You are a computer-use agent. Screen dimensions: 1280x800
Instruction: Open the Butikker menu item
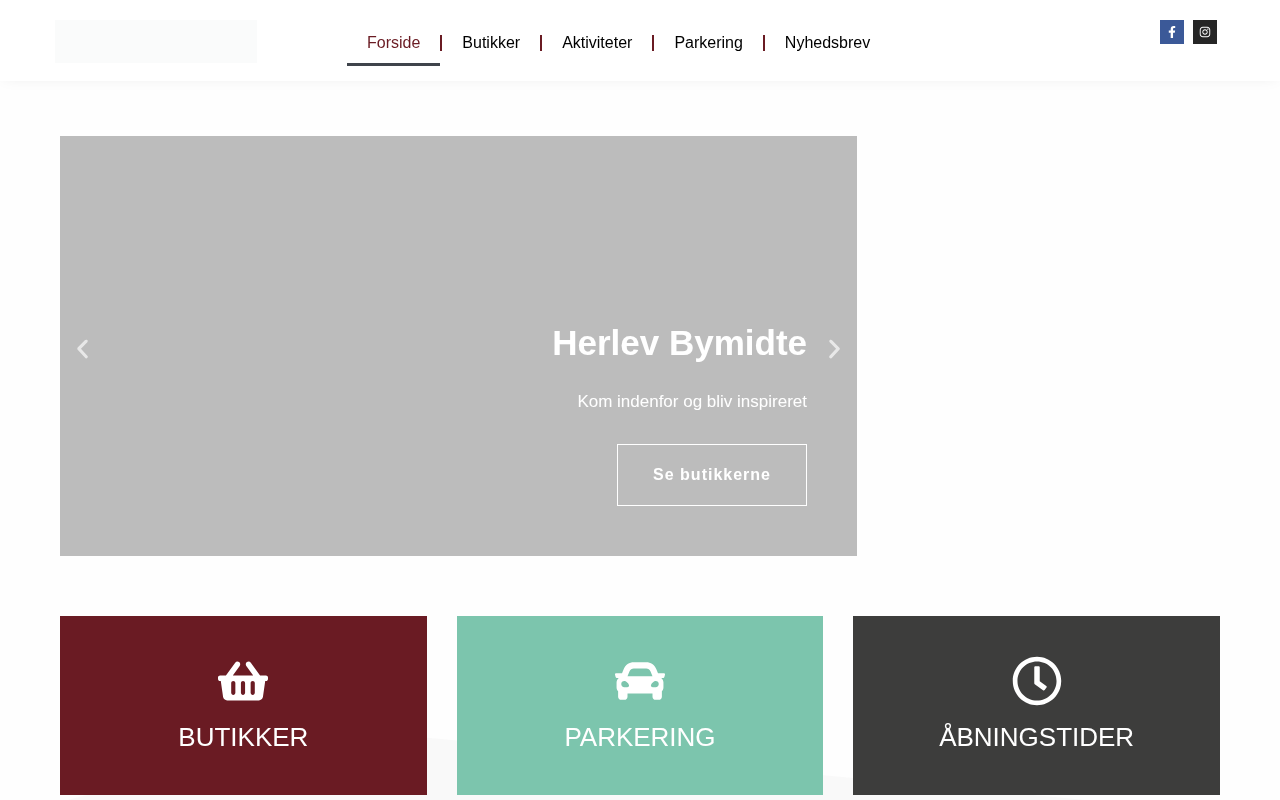(x=491, y=43)
